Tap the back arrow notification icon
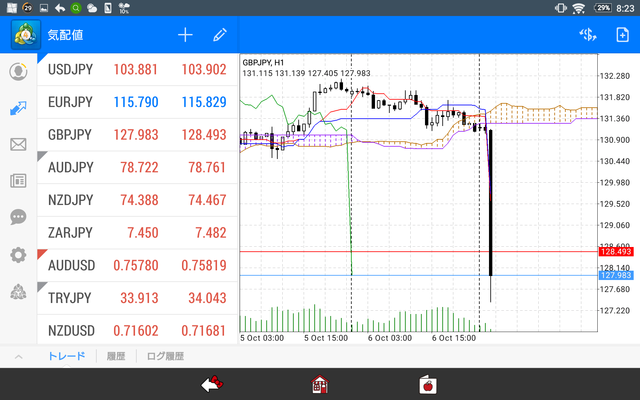Screen dimensions: 640x400 coord(60,8)
